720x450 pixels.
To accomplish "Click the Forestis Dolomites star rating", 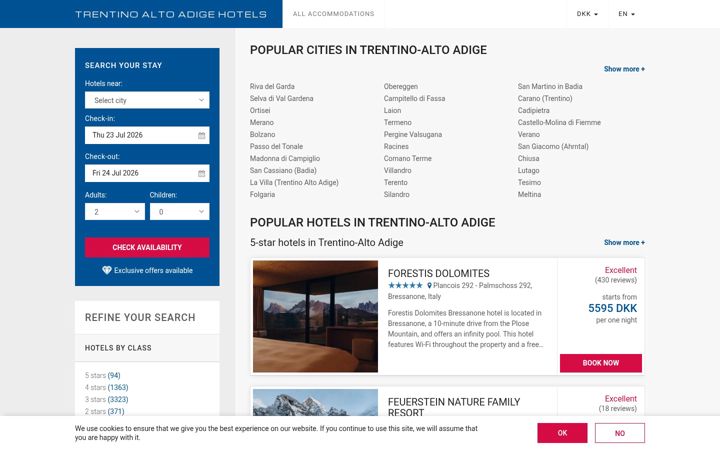I will click(405, 286).
